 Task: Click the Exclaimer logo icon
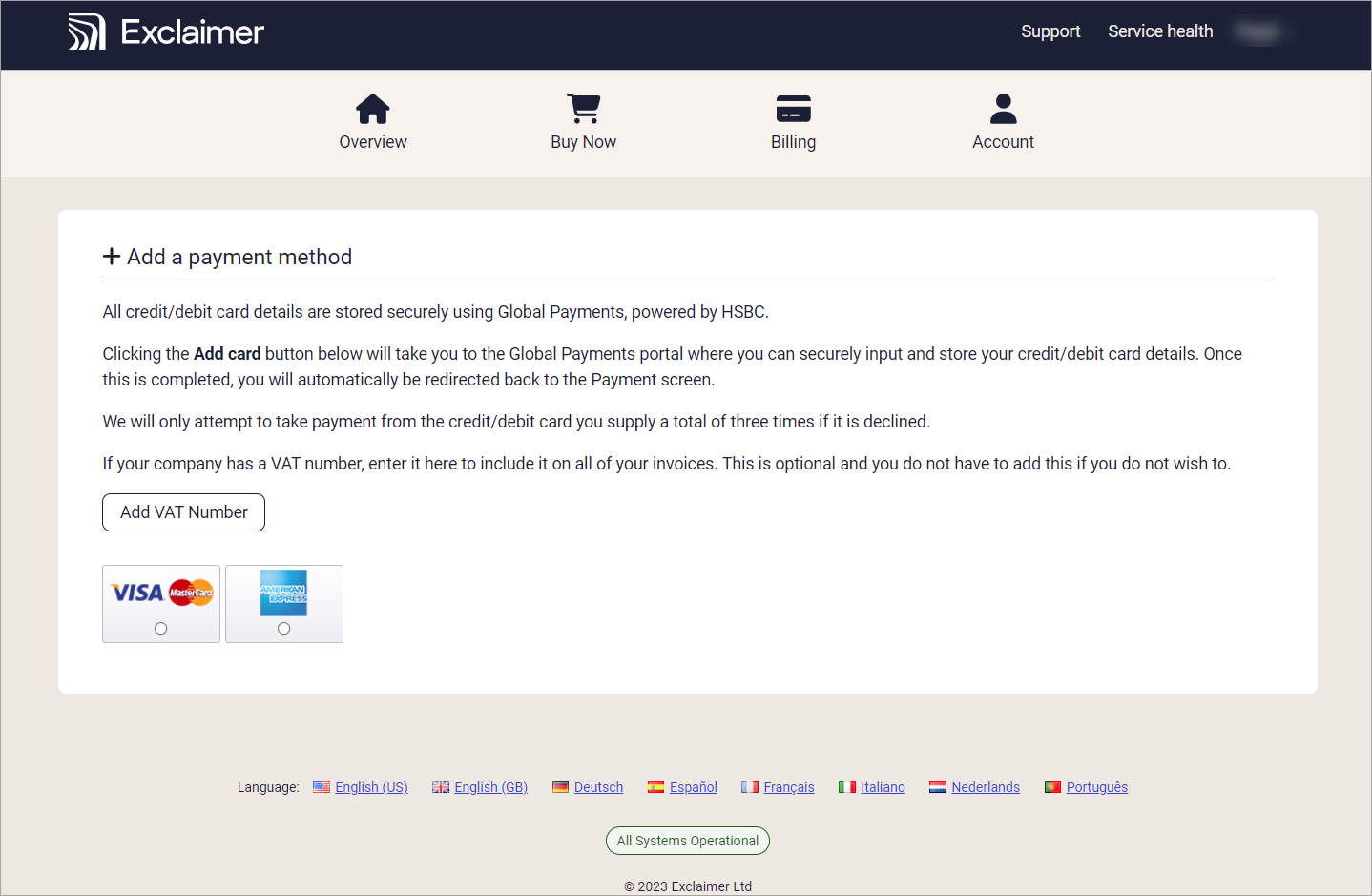87,31
